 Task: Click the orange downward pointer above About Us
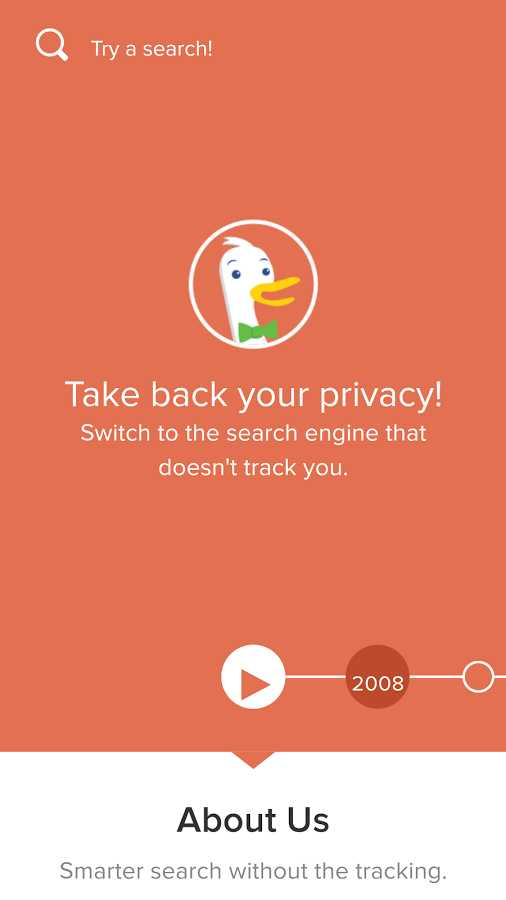(x=253, y=759)
